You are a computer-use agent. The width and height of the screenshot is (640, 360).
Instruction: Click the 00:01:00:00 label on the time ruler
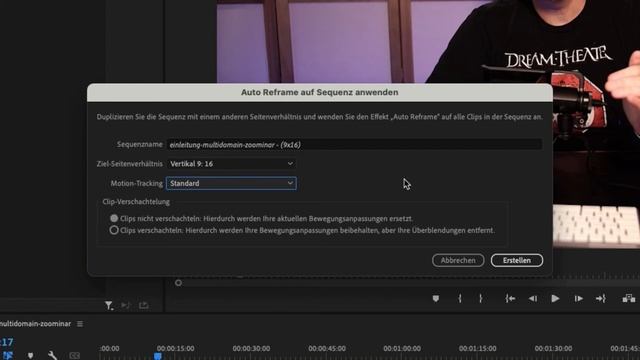point(402,349)
